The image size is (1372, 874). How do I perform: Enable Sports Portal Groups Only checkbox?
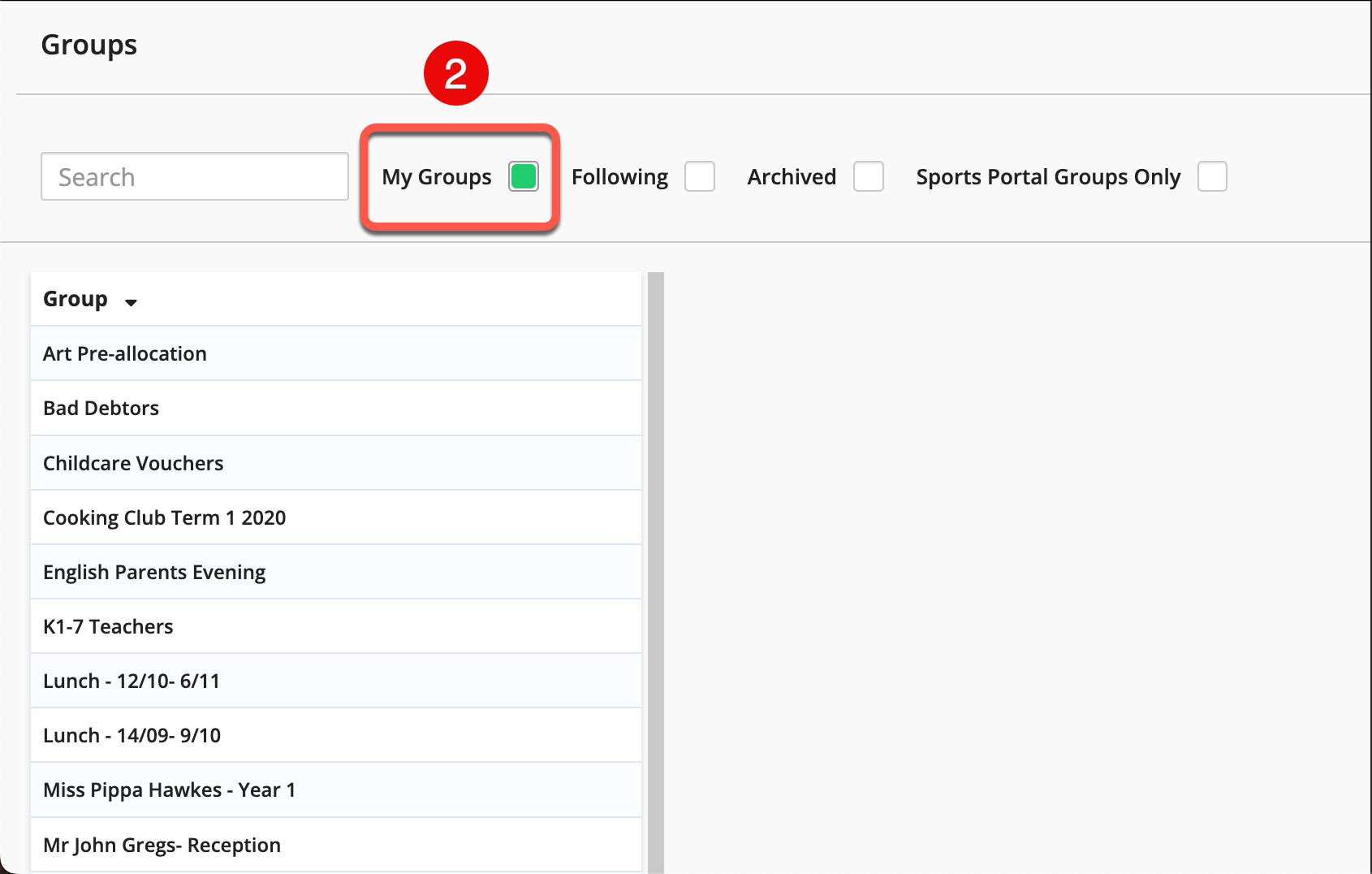pyautogui.click(x=1211, y=176)
